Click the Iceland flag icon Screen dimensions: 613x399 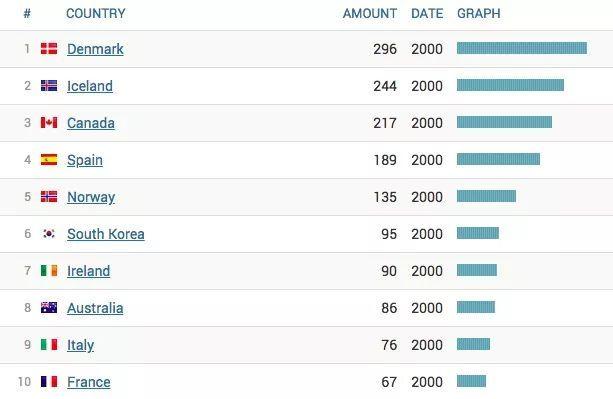(49, 86)
